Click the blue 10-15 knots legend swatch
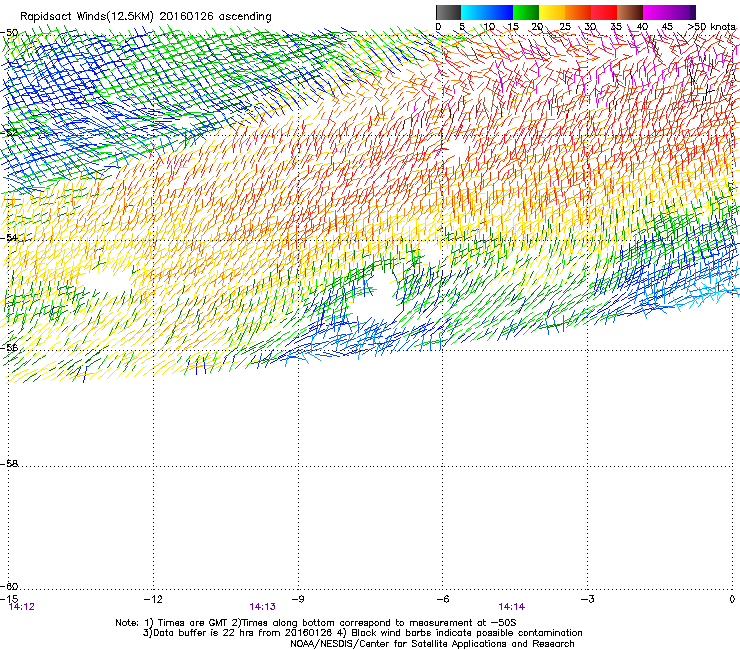Image resolution: width=740 pixels, height=650 pixels. pos(500,12)
